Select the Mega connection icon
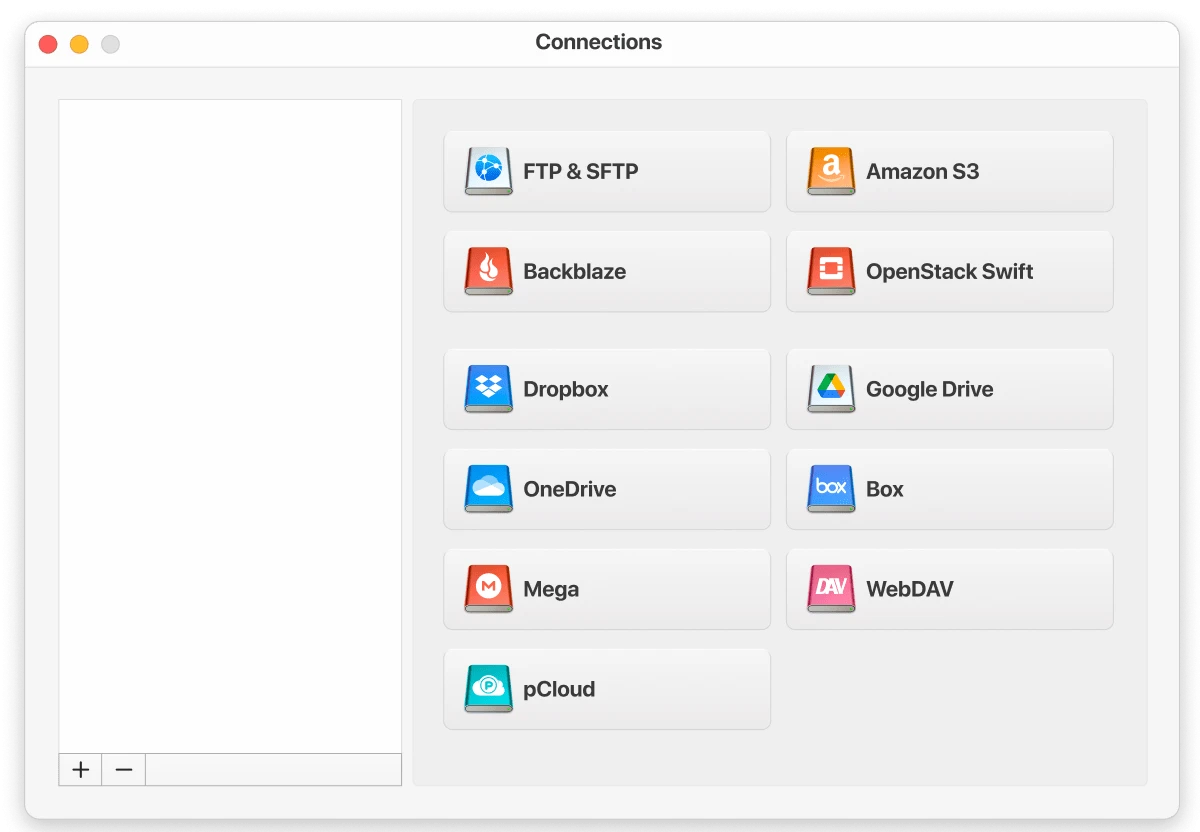This screenshot has width=1200, height=832. (489, 589)
